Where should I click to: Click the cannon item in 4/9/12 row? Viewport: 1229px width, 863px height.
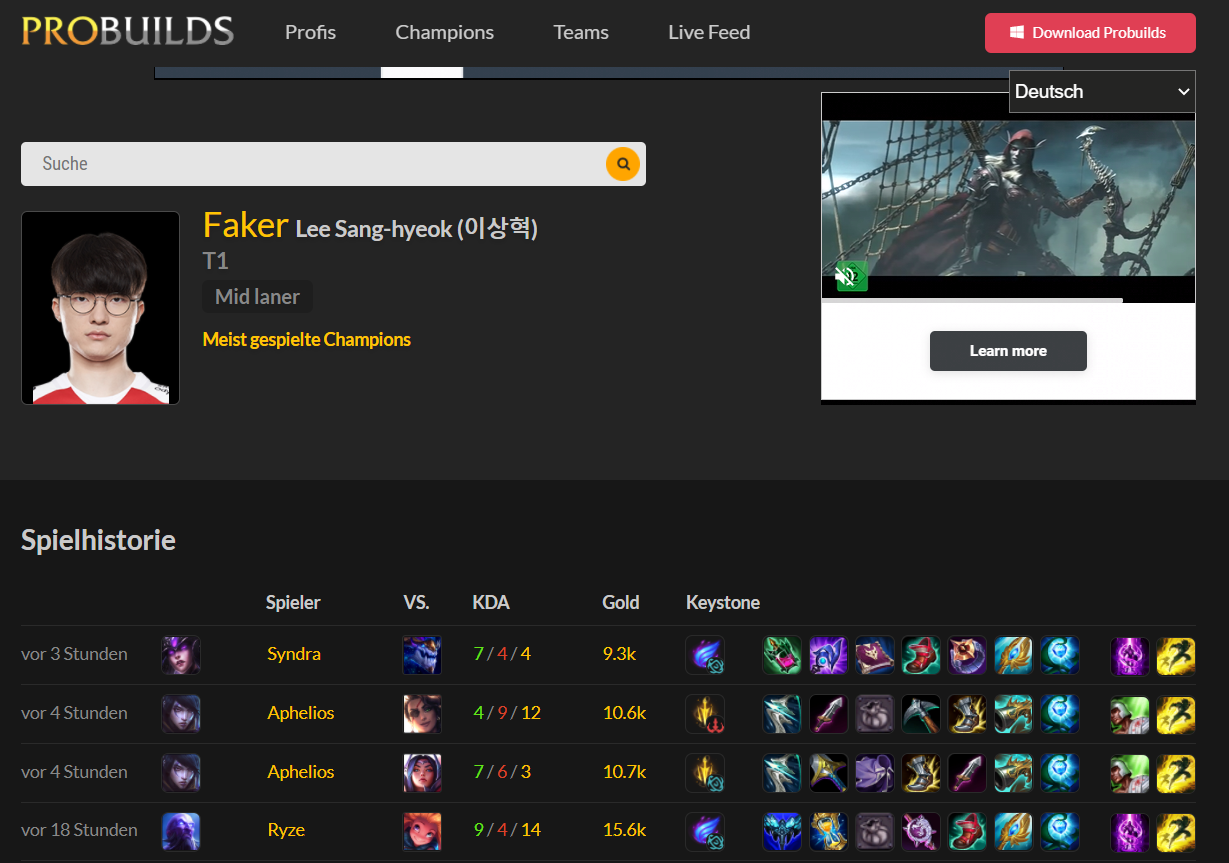click(1013, 714)
